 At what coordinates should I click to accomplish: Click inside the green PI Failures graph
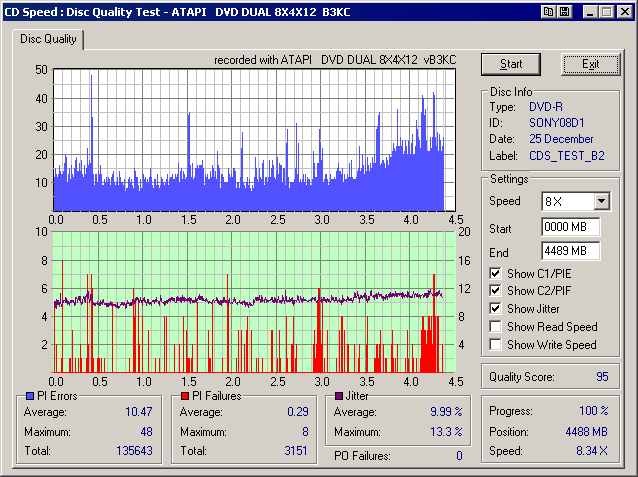point(250,300)
